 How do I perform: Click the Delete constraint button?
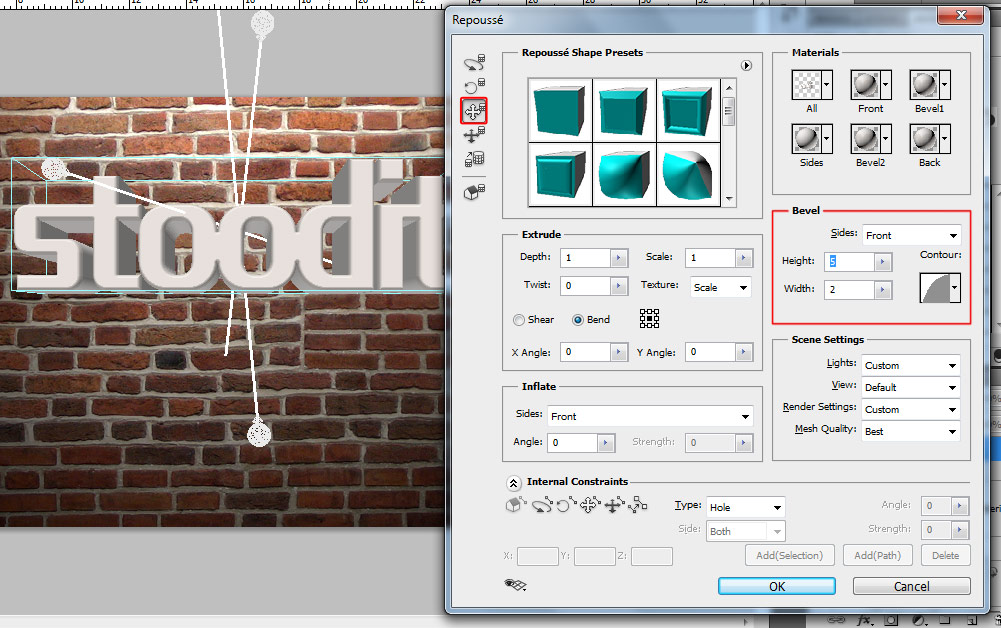[945, 555]
